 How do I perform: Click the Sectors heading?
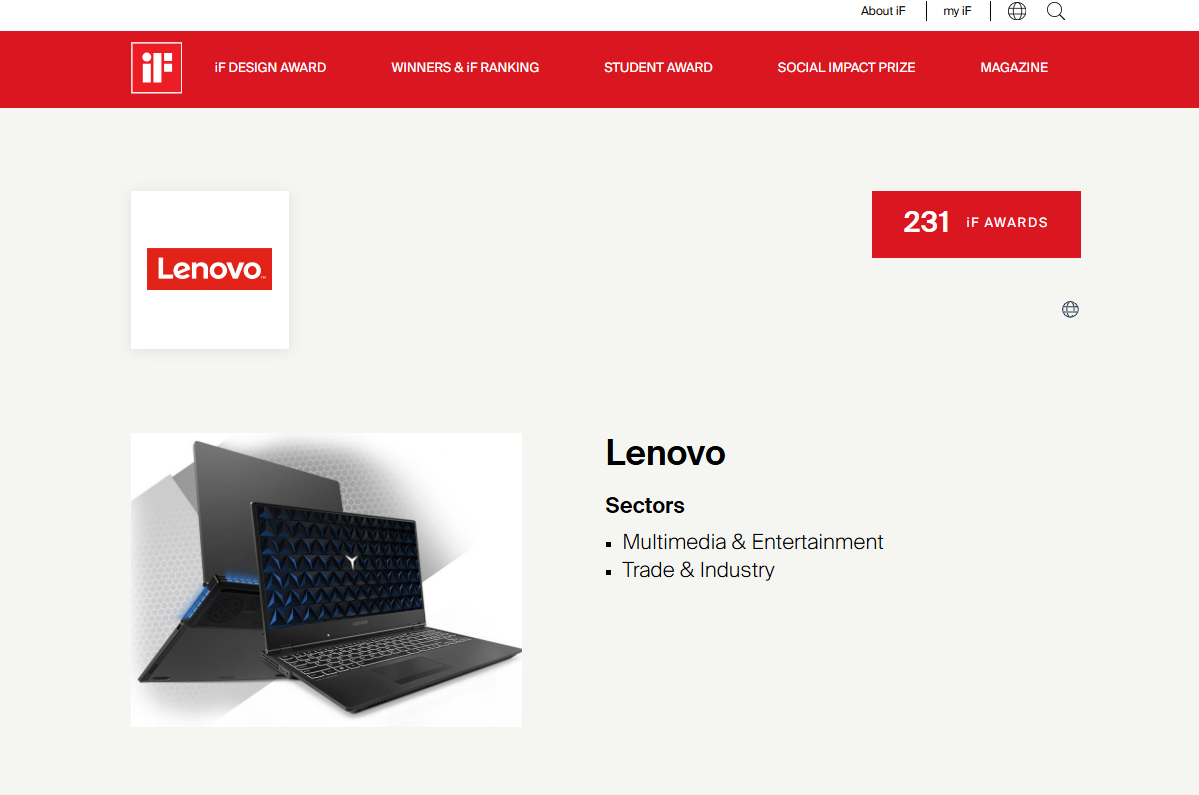pos(645,505)
